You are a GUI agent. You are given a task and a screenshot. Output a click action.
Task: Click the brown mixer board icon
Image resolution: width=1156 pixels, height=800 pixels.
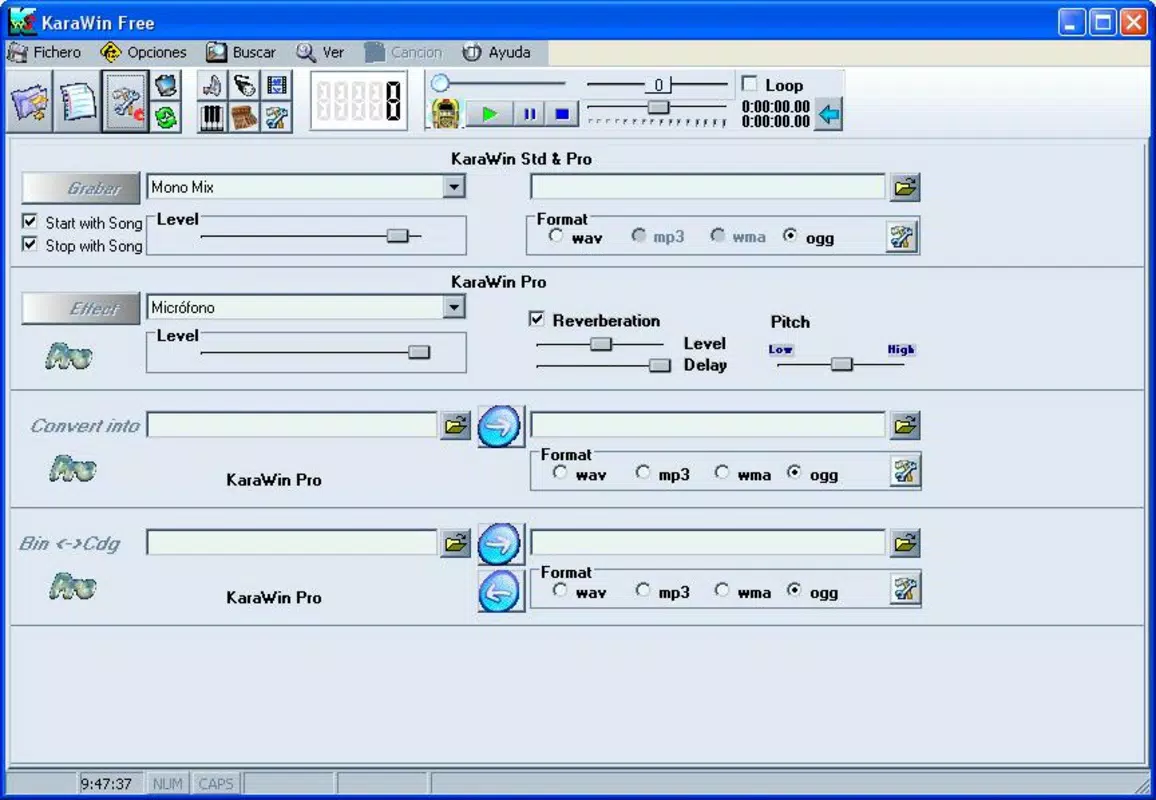pyautogui.click(x=245, y=117)
